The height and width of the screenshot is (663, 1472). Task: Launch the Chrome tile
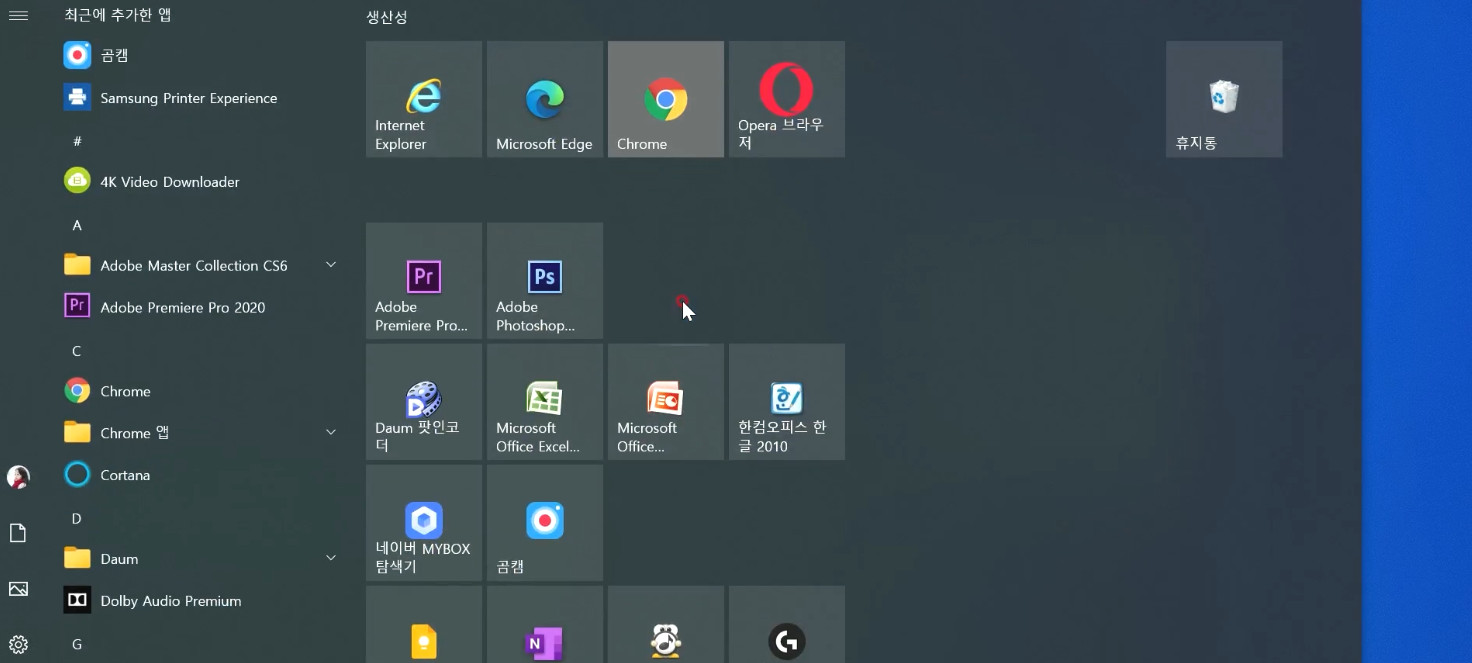[x=666, y=99]
